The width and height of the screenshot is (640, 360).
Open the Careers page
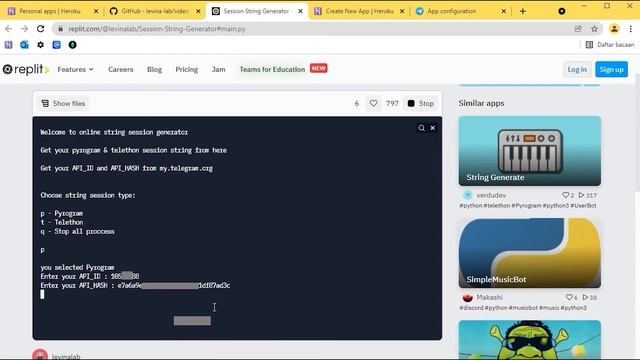click(120, 69)
